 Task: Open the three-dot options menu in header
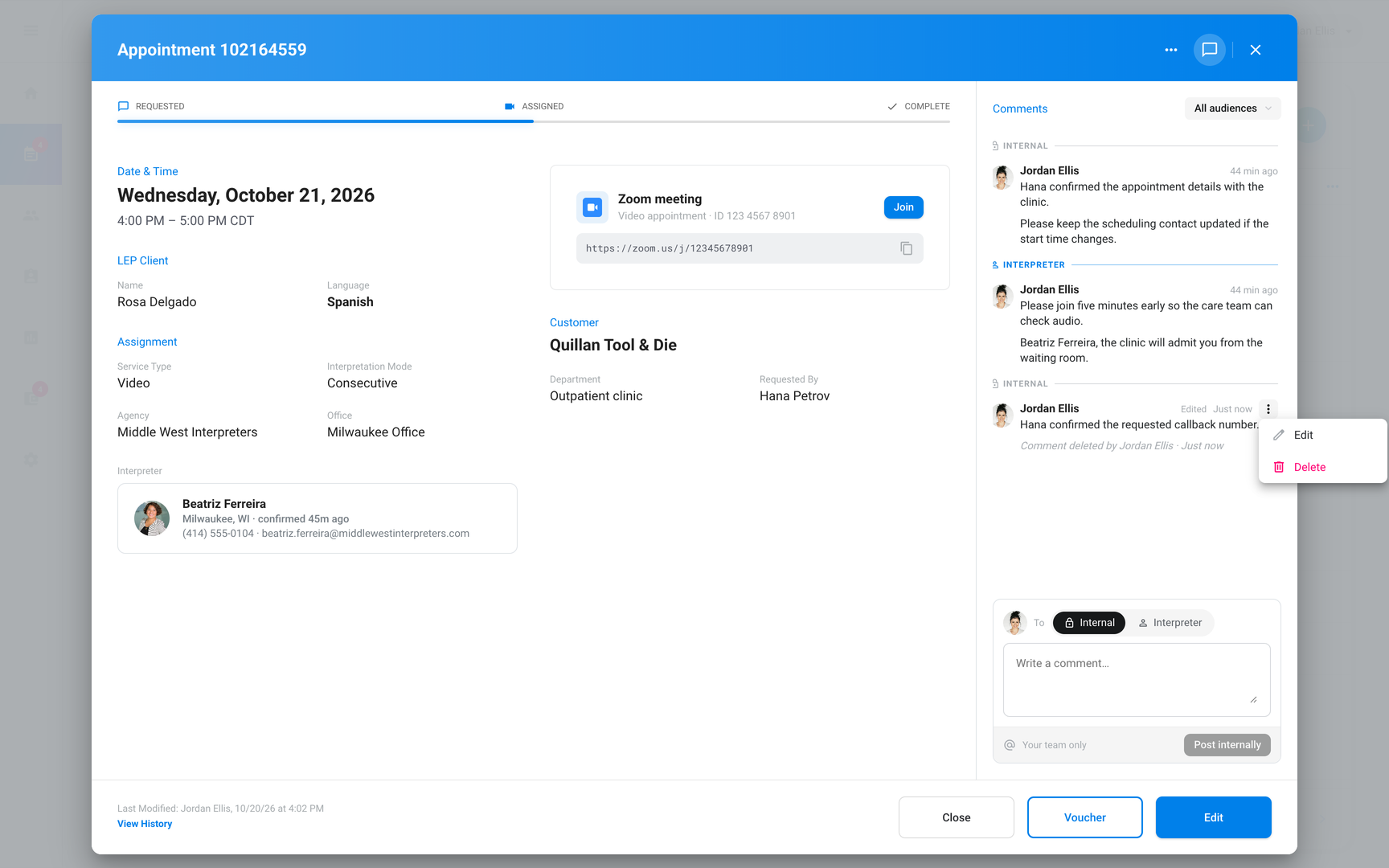point(1170,50)
